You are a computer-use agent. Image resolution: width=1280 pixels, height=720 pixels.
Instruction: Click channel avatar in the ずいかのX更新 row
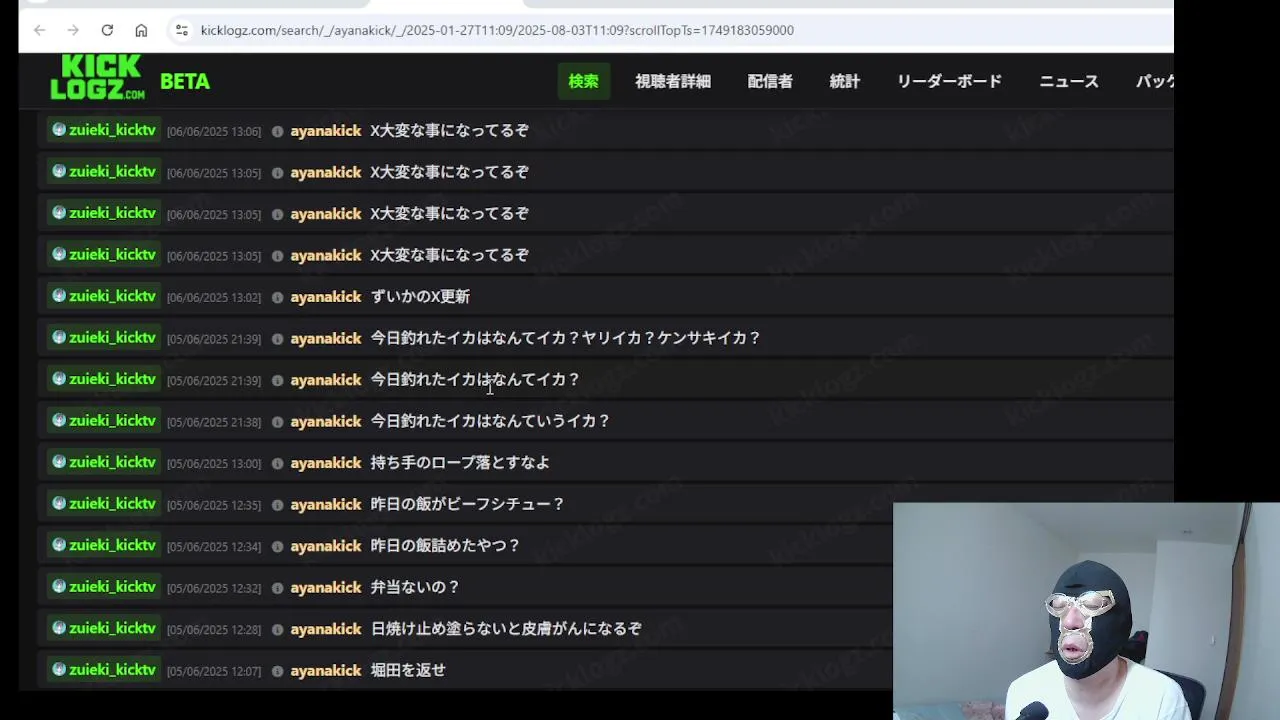(x=59, y=296)
